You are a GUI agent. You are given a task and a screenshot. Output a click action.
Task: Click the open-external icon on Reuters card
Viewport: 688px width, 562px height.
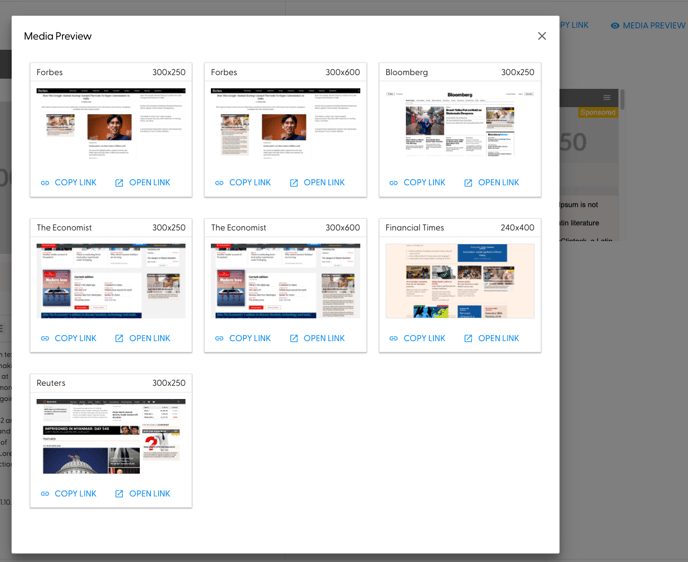[x=119, y=494]
